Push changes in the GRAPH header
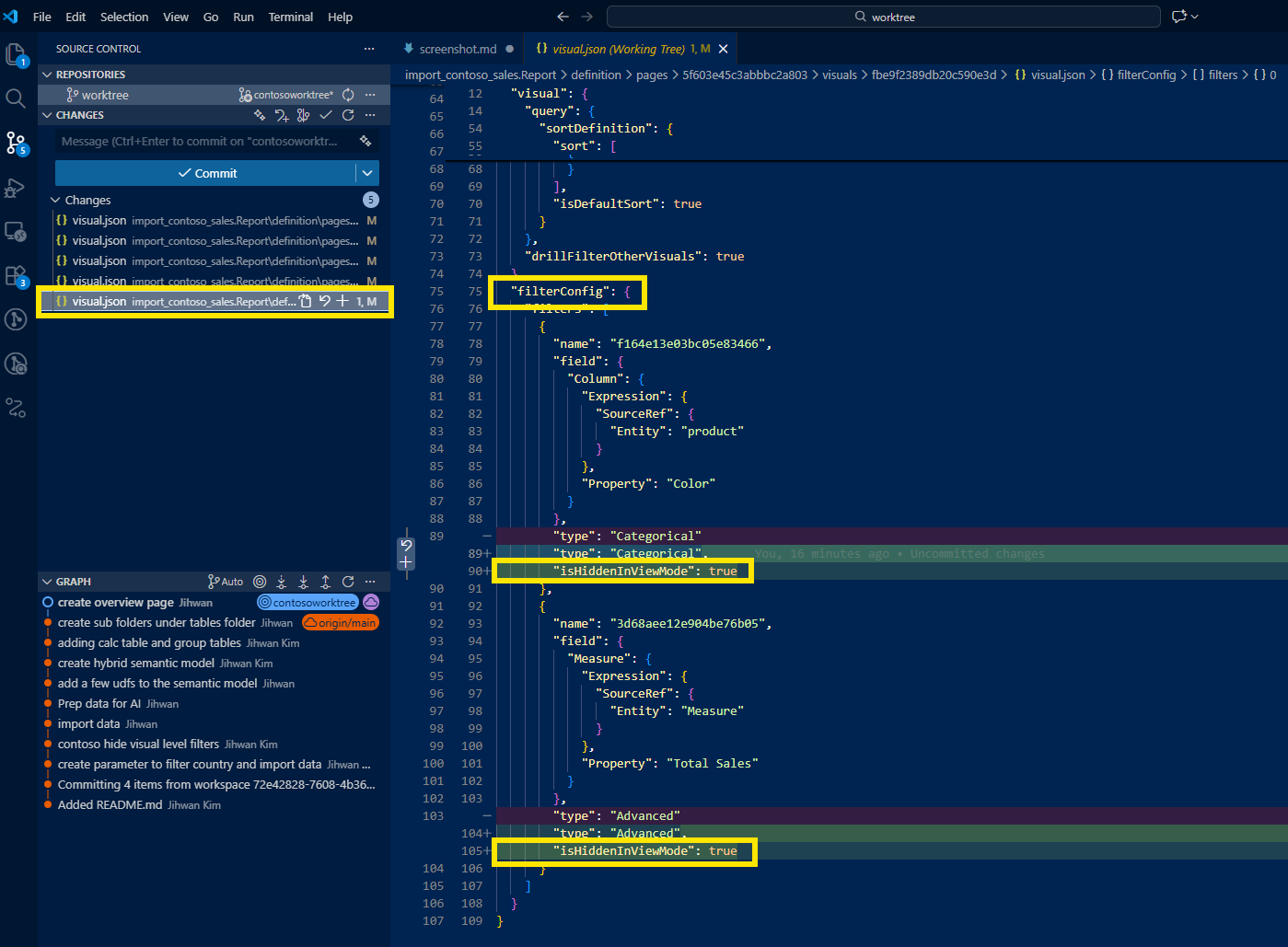 [326, 582]
